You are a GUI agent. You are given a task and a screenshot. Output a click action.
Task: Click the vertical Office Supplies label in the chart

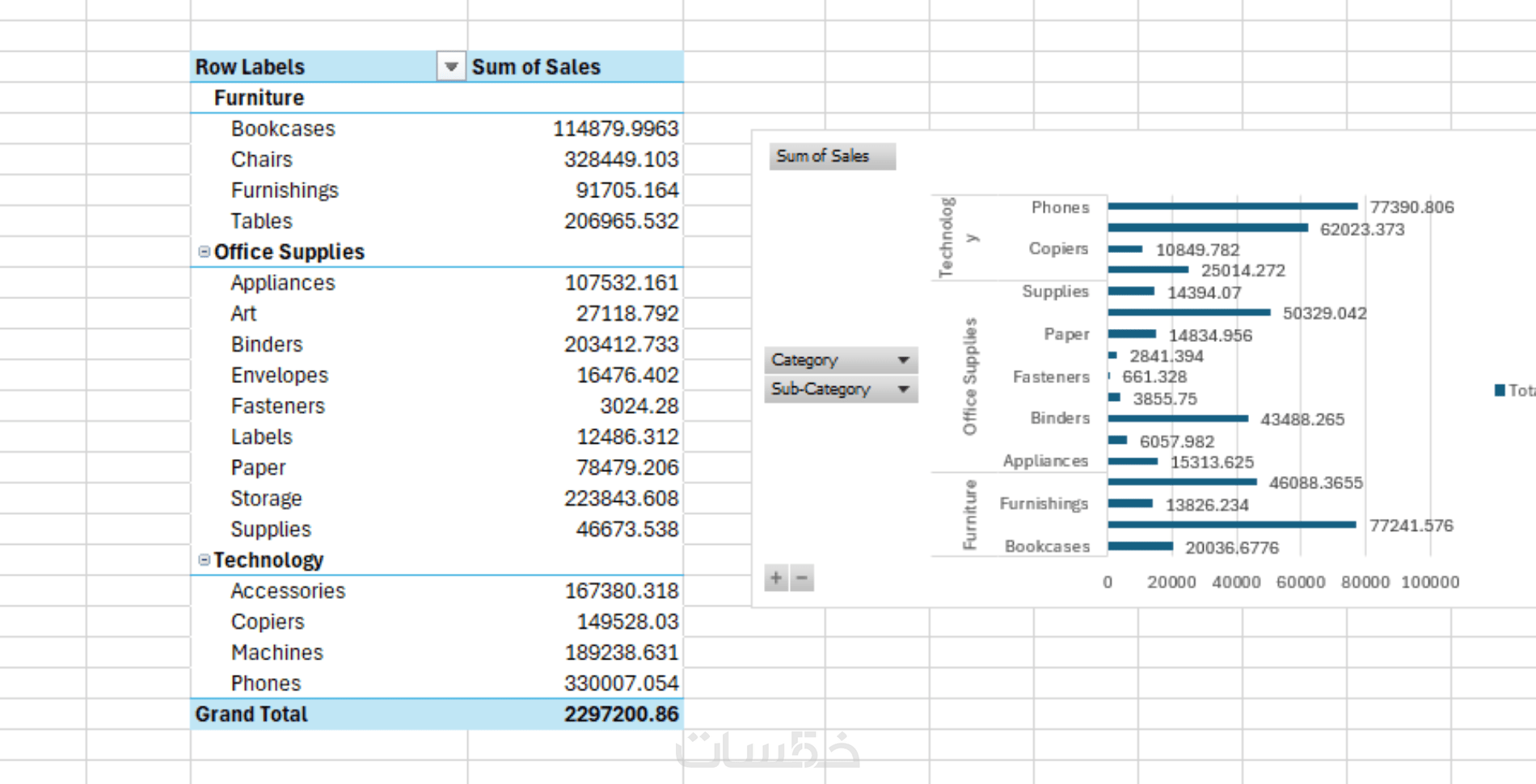970,377
